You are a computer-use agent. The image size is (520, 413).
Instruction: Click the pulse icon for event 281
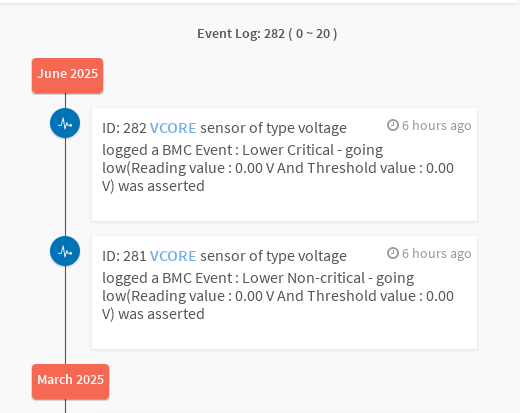(65, 251)
